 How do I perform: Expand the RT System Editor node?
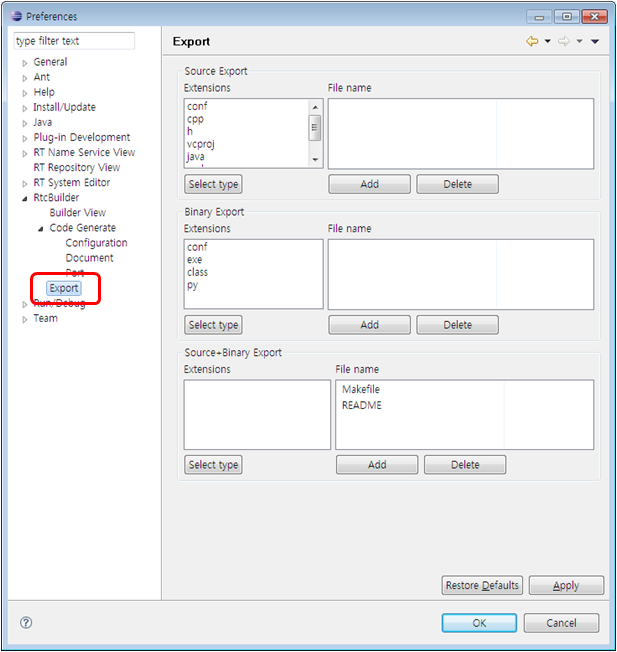(x=25, y=183)
